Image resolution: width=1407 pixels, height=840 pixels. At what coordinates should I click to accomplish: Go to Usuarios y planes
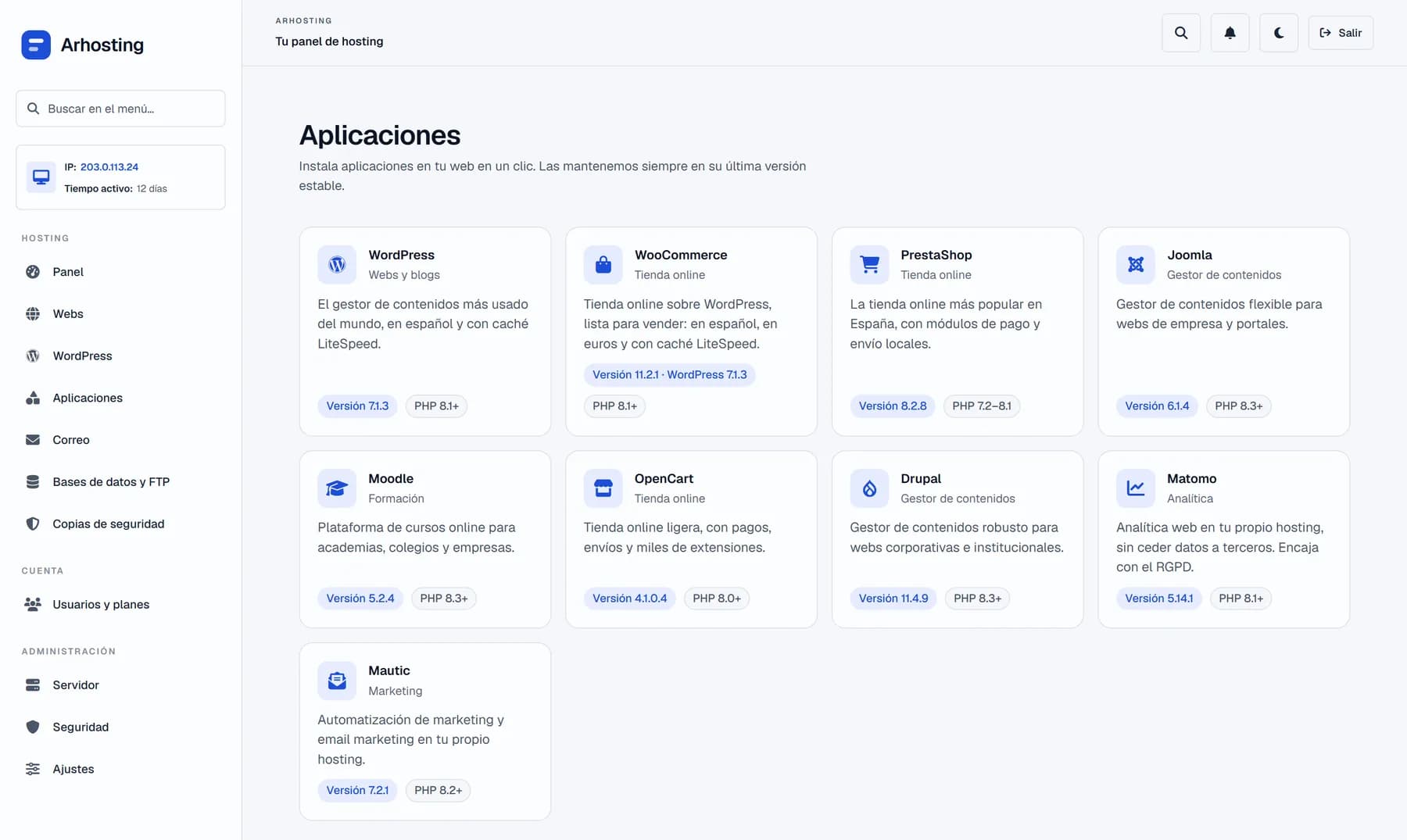pos(120,605)
